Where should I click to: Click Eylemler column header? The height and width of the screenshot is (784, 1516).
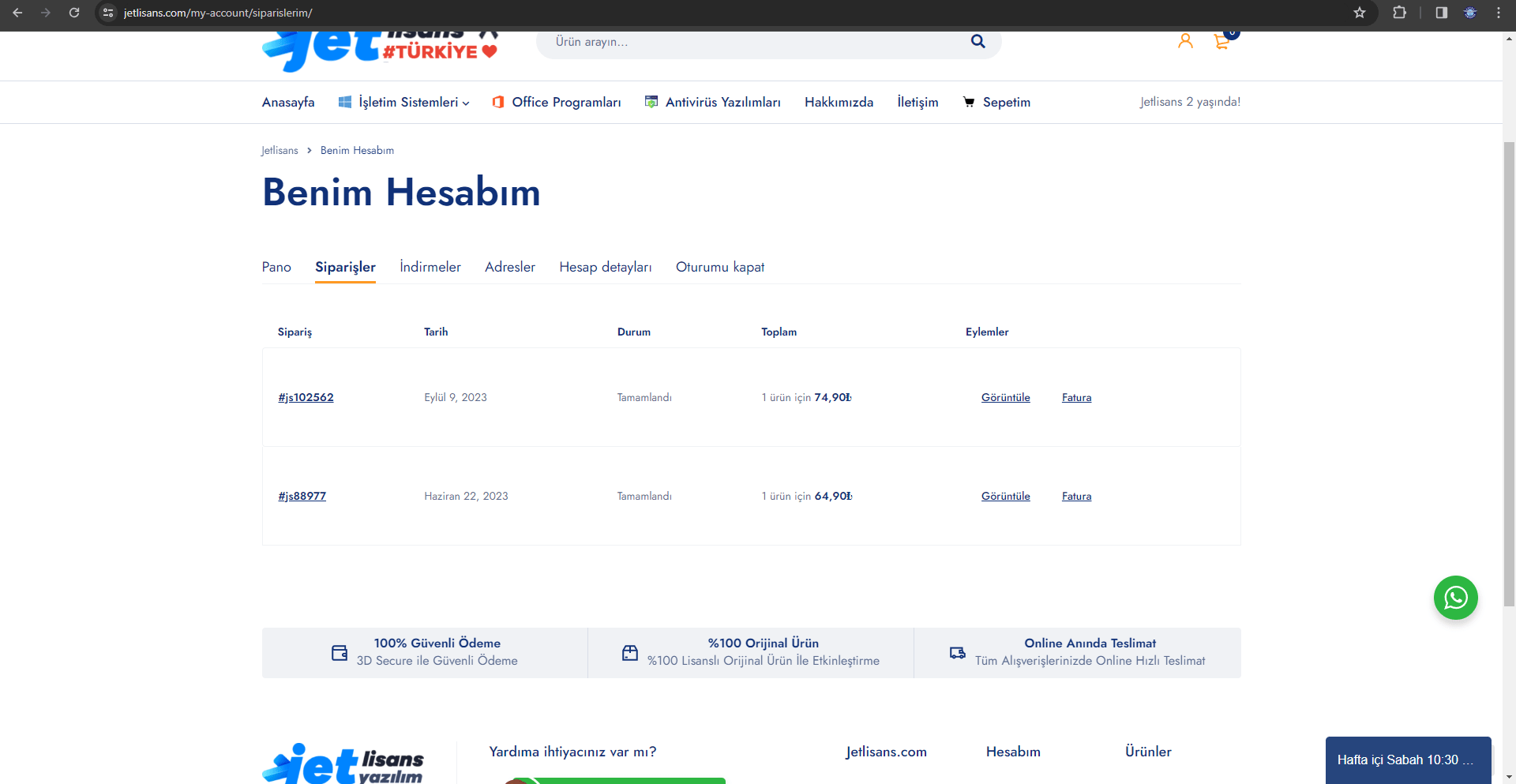(x=987, y=332)
